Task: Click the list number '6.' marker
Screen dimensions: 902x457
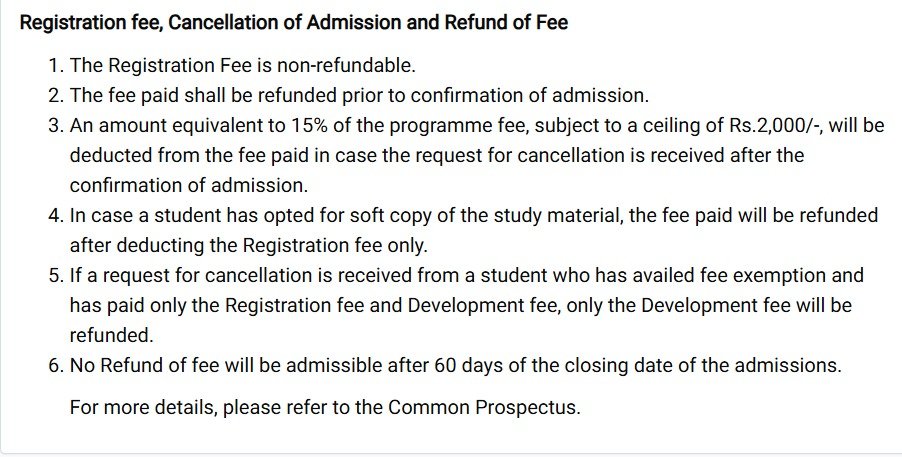Action: point(56,365)
